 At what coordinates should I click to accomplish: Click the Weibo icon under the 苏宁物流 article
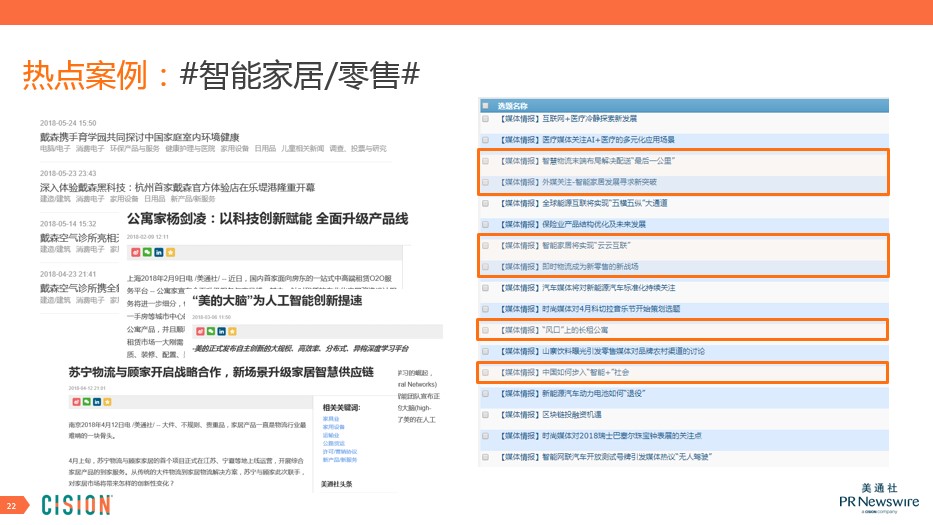76,402
